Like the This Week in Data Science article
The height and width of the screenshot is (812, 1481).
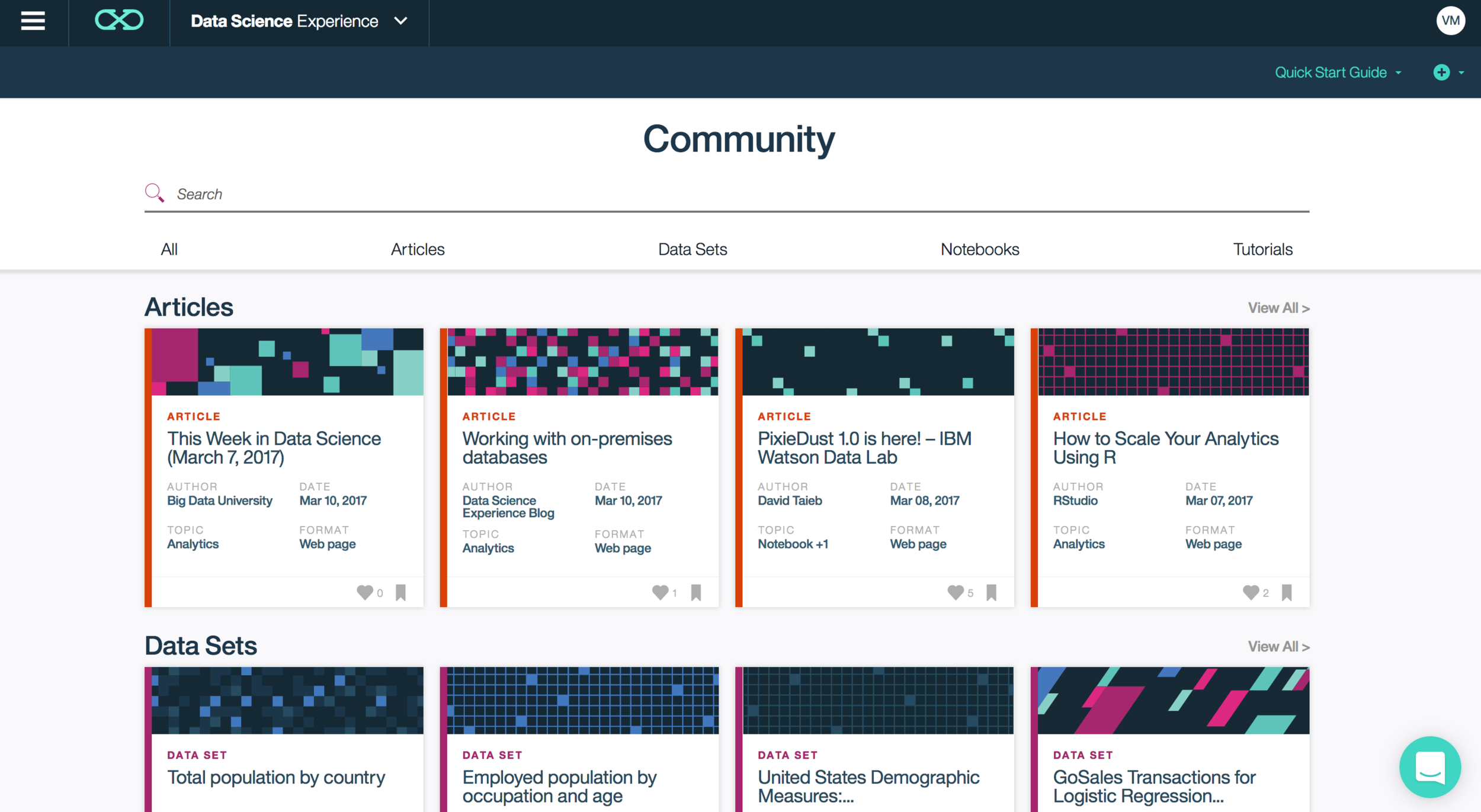click(365, 592)
